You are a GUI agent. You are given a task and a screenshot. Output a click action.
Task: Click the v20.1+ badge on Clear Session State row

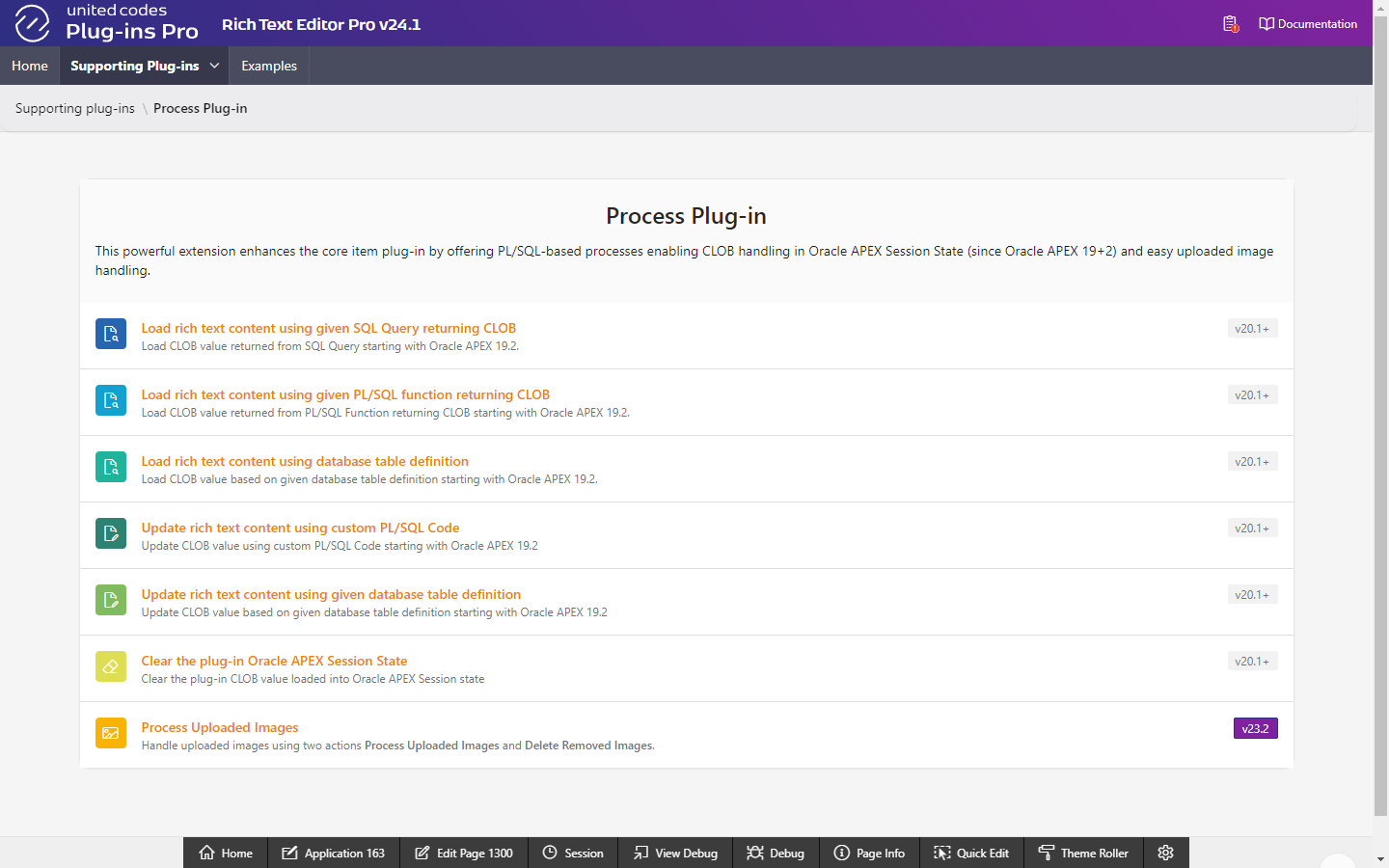[x=1252, y=662]
